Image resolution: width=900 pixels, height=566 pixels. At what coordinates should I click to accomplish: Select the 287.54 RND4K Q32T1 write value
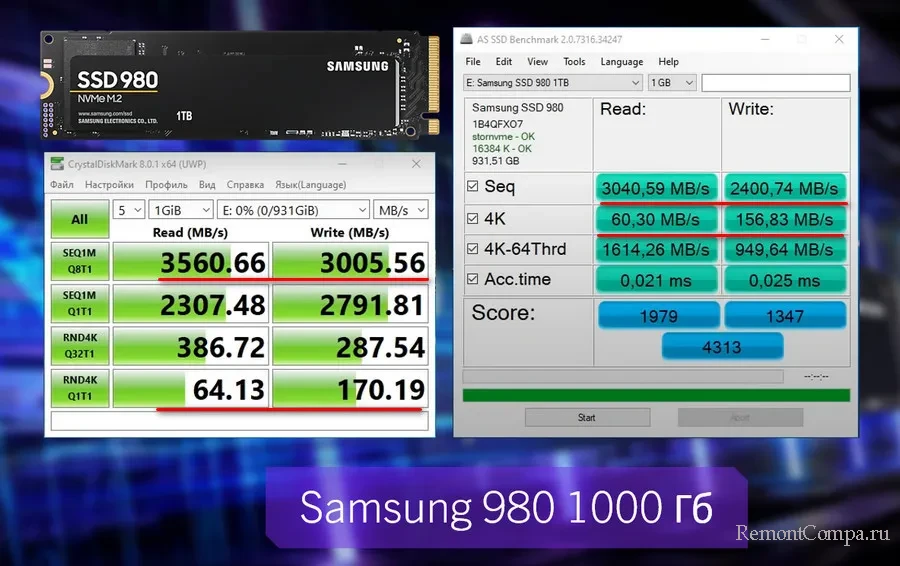point(350,347)
